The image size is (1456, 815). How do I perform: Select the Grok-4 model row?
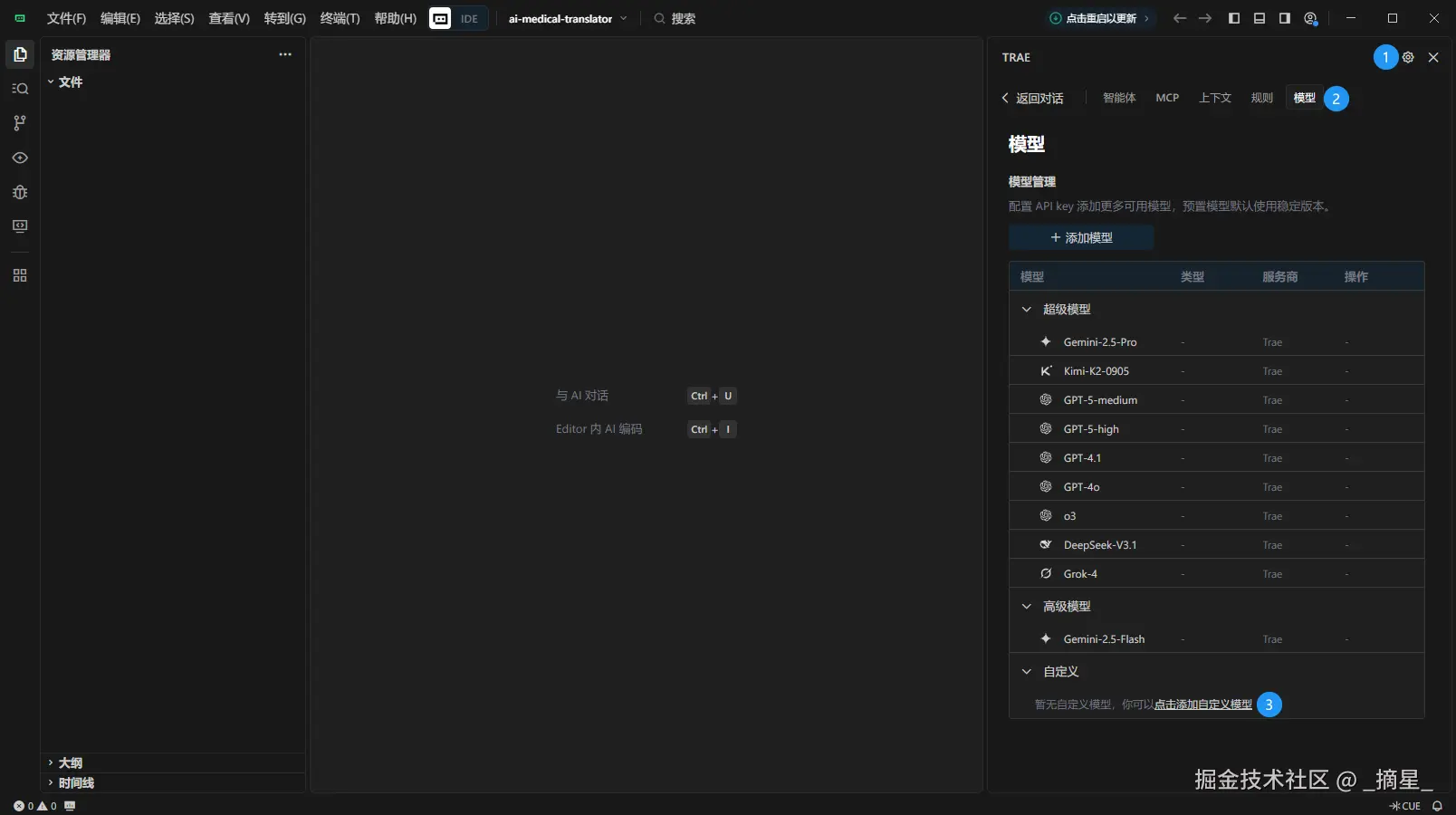(x=1216, y=573)
